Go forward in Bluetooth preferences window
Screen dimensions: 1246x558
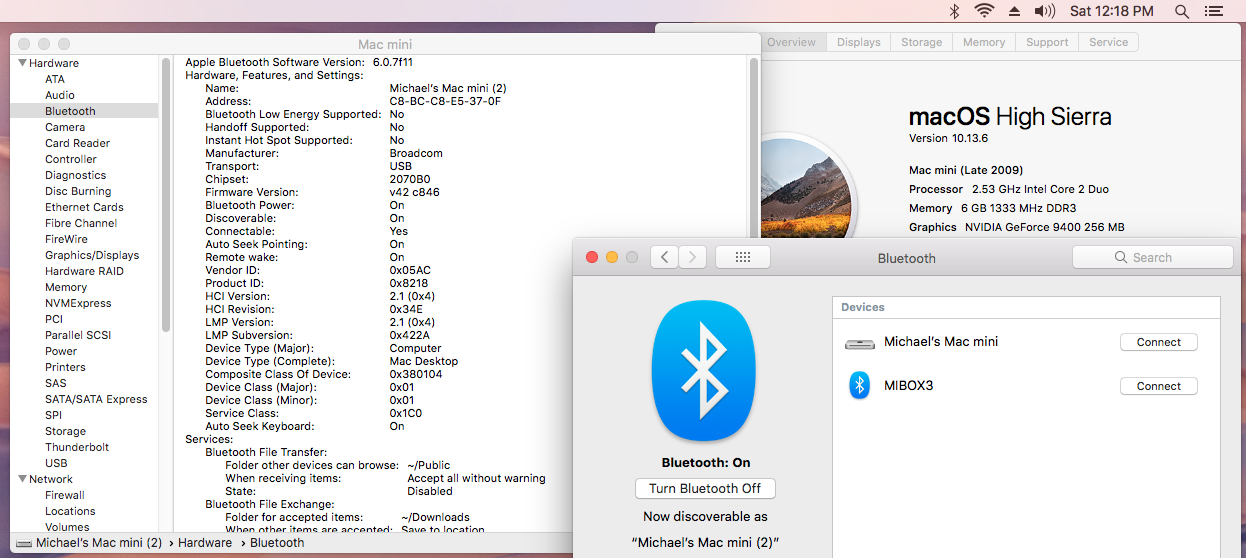[x=693, y=257]
